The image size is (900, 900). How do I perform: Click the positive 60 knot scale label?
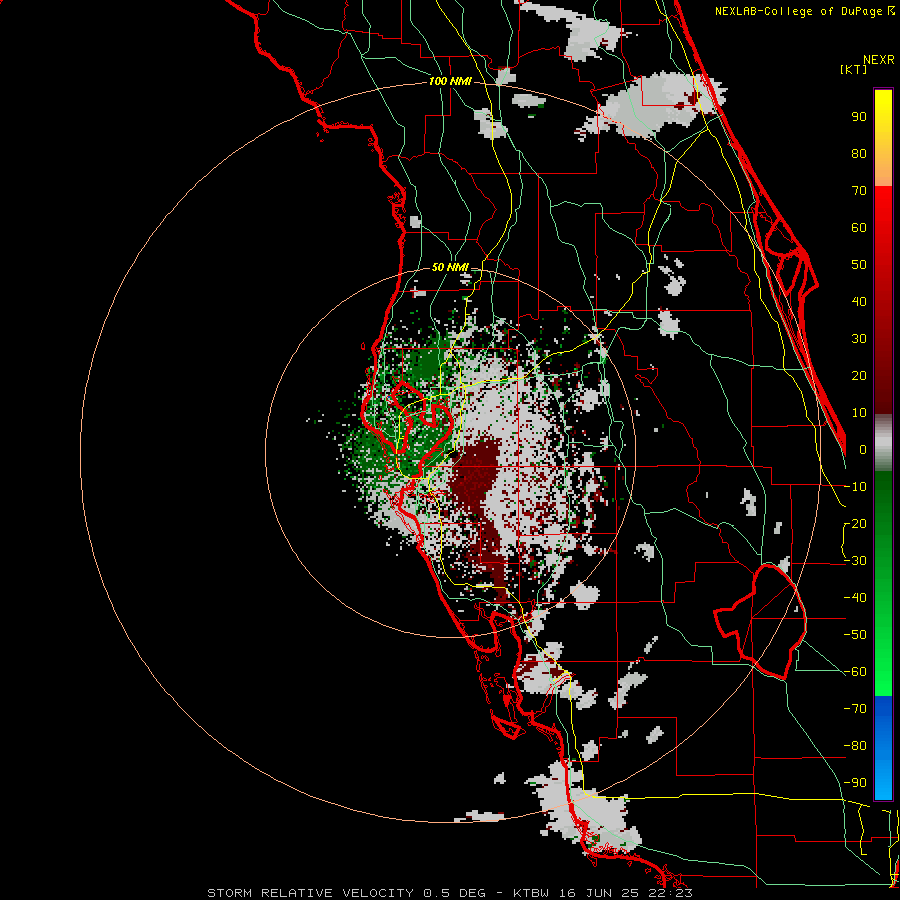(859, 228)
